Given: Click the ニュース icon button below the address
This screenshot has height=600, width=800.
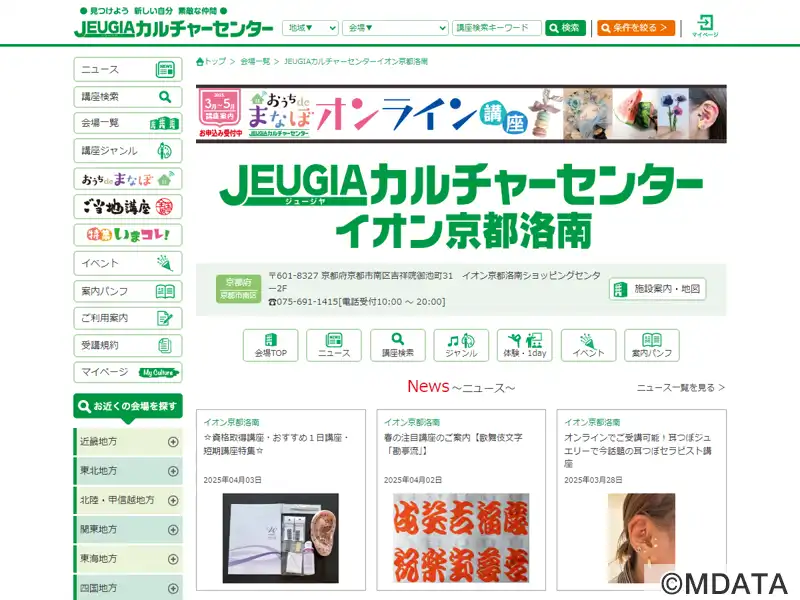Looking at the screenshot, I should click(x=334, y=345).
